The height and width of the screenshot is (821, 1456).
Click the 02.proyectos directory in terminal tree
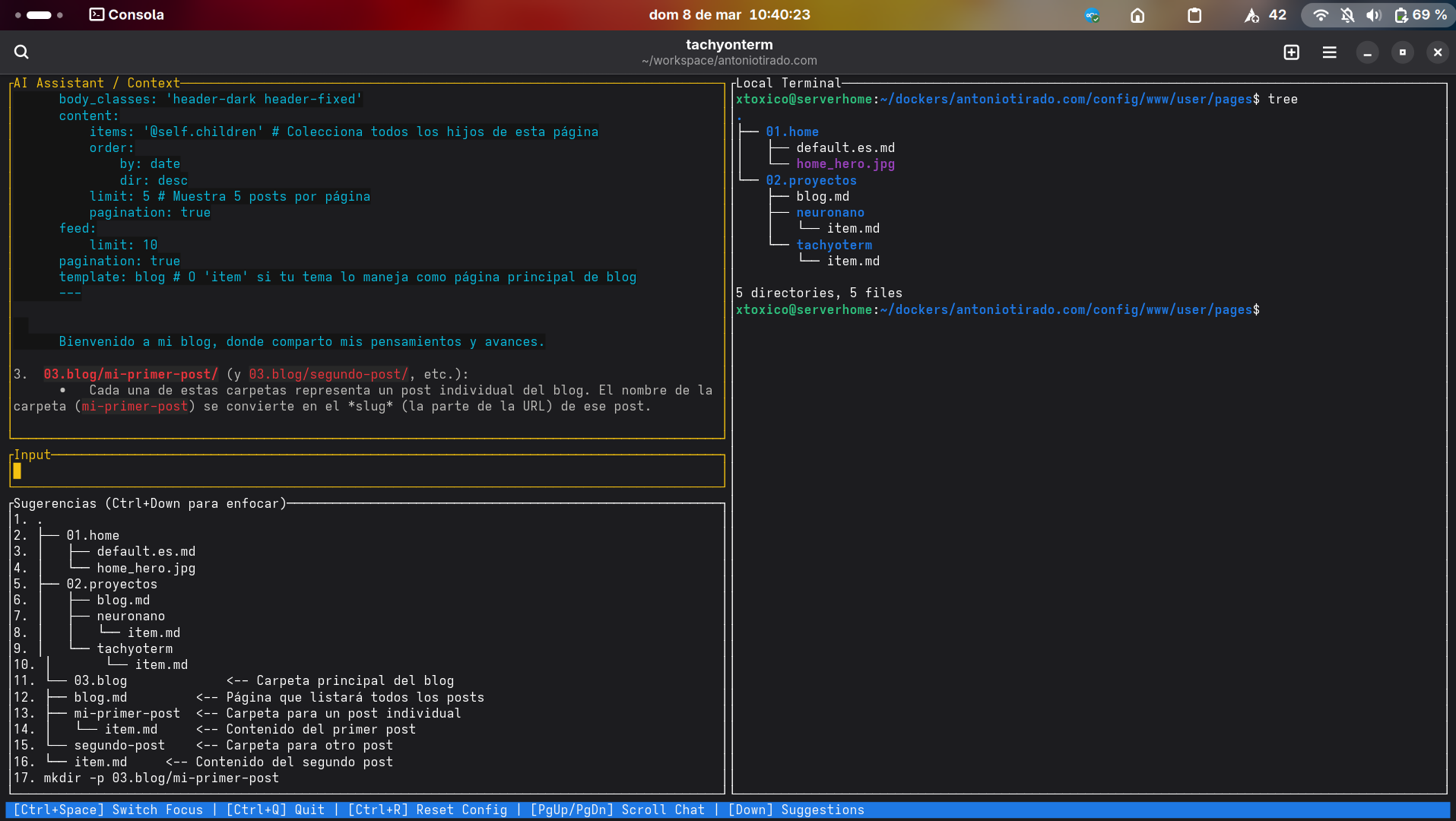click(x=810, y=180)
